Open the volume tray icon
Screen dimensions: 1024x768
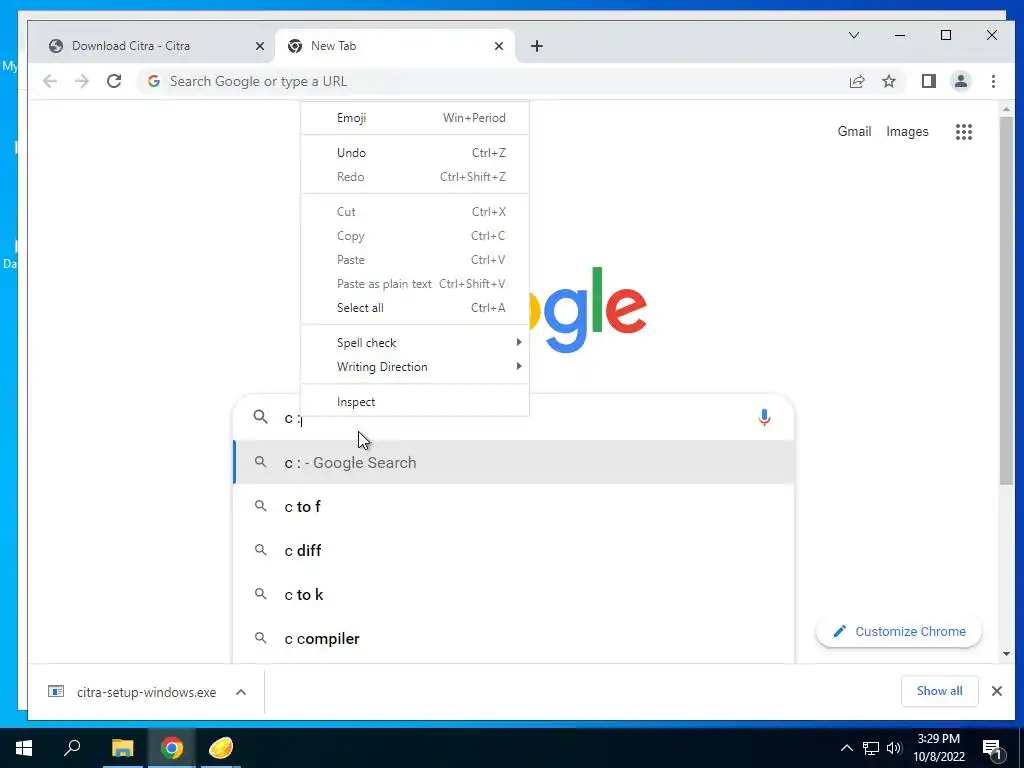point(894,748)
